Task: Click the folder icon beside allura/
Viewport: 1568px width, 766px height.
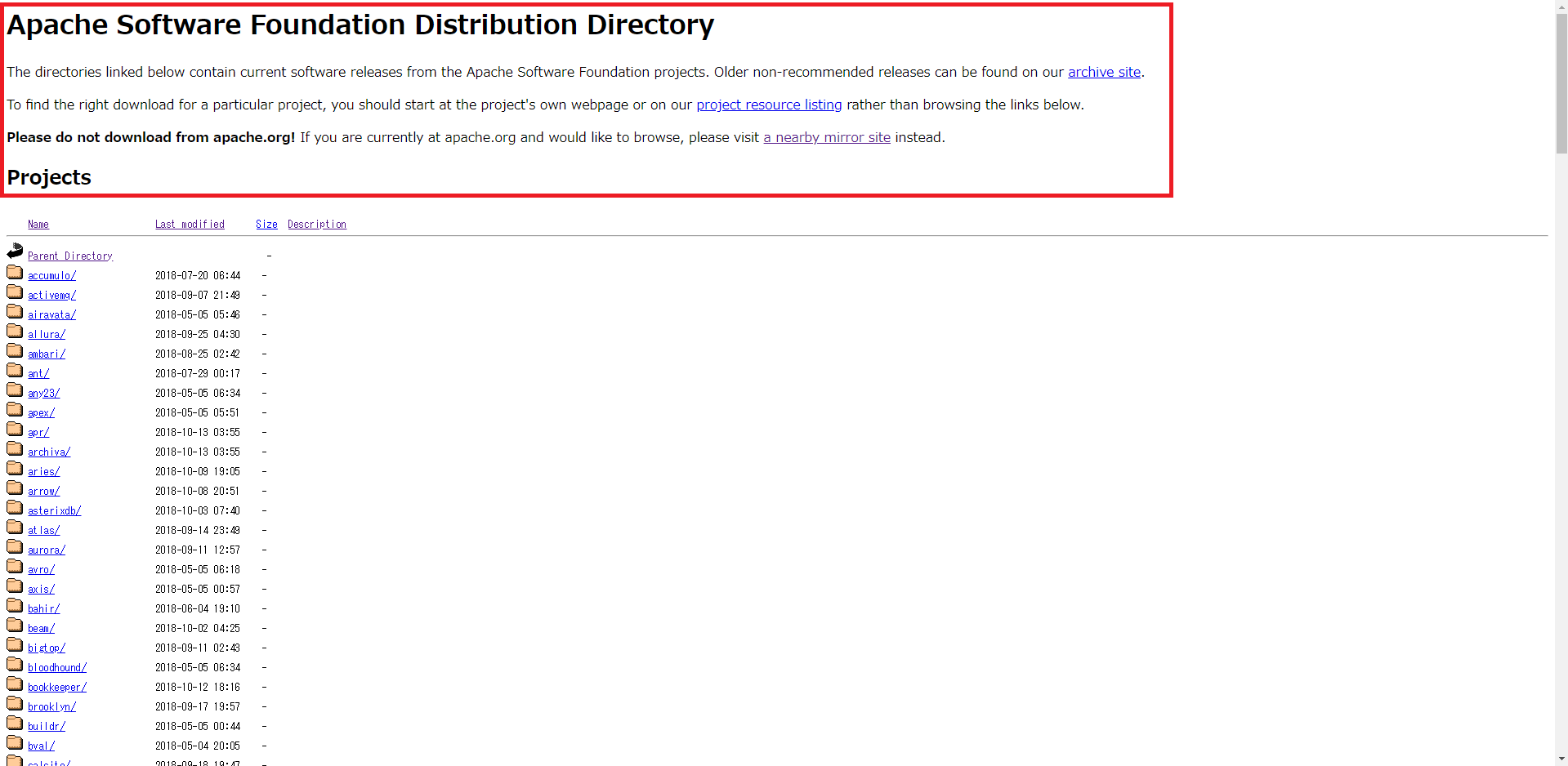Action: 15,331
